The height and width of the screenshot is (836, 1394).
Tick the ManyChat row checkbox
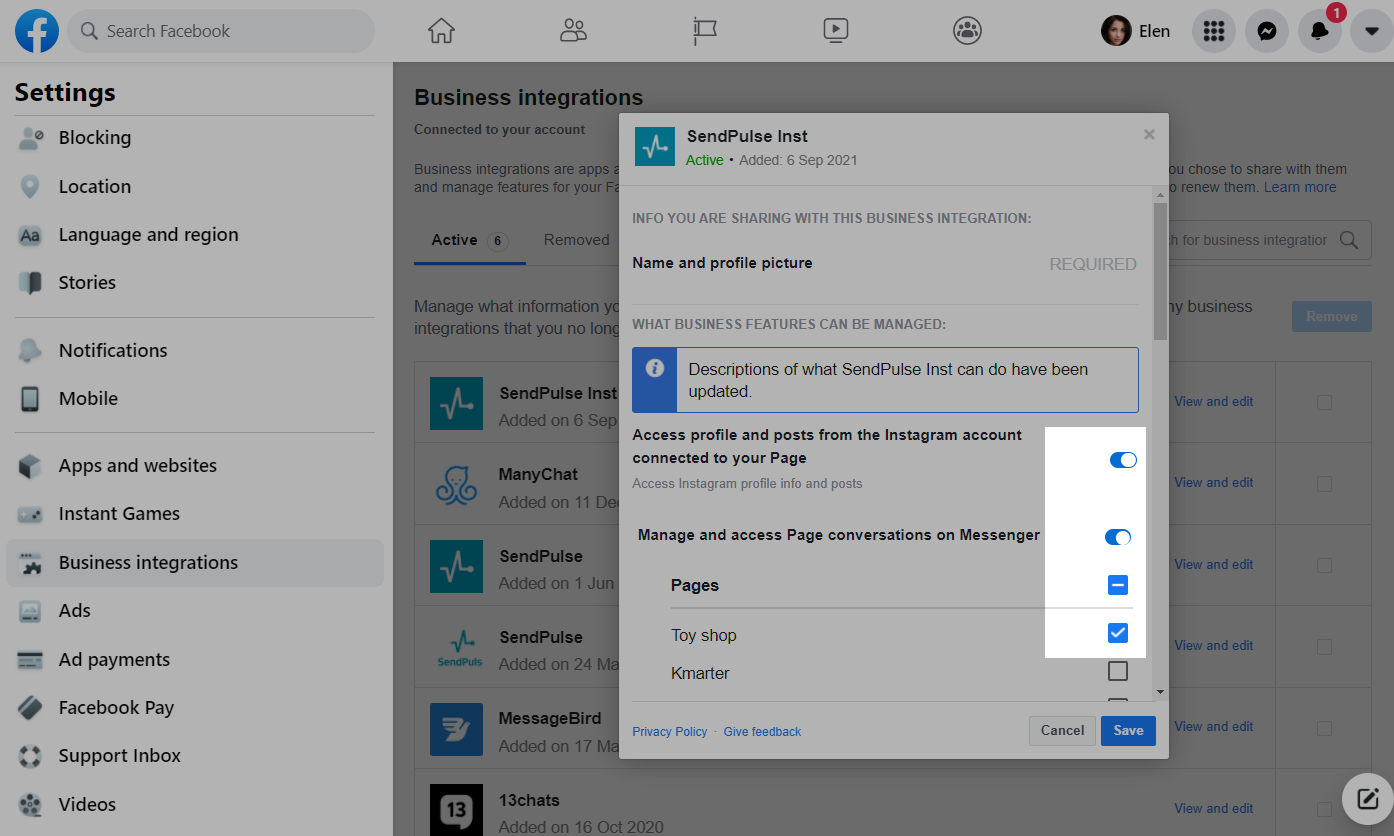point(1324,483)
